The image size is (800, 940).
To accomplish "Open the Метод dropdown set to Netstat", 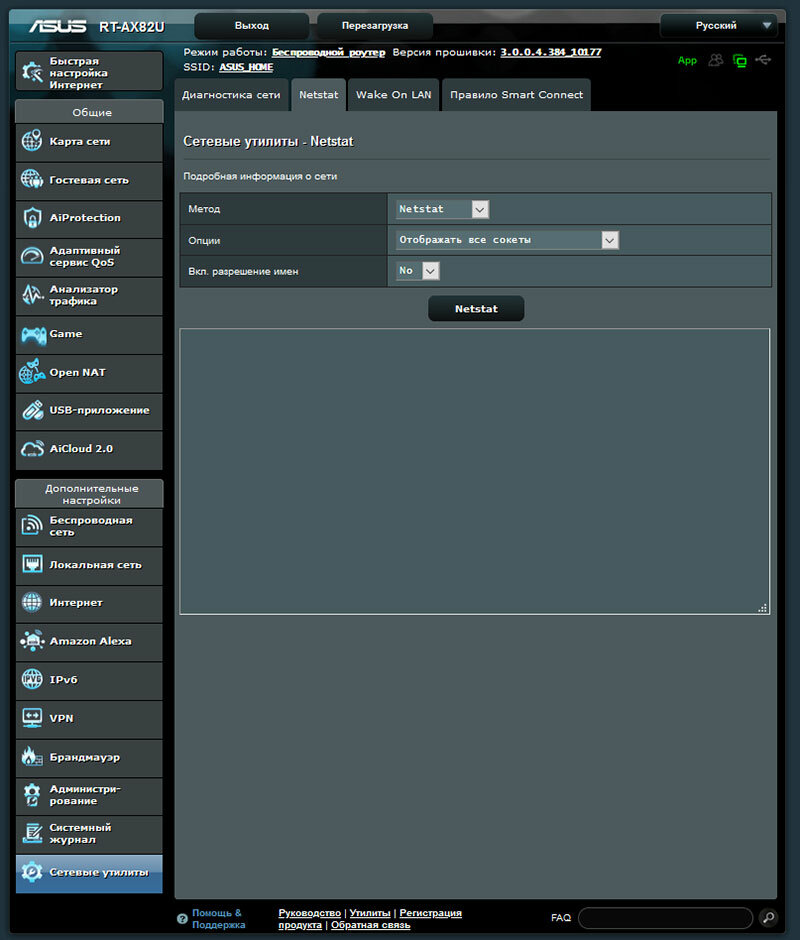I will (443, 209).
